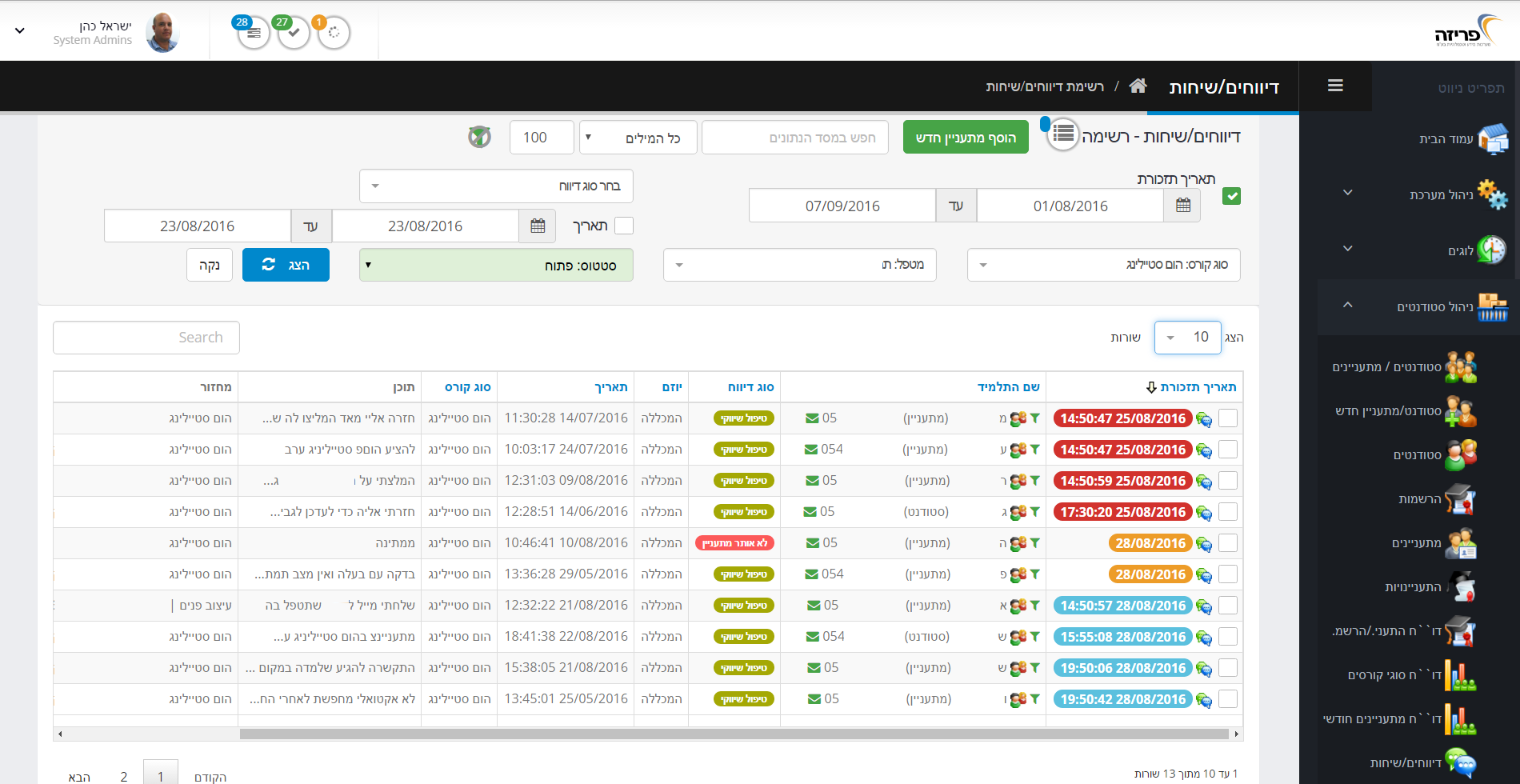Focus the Search input field
Screen dimensions: 1520x784
coord(146,338)
